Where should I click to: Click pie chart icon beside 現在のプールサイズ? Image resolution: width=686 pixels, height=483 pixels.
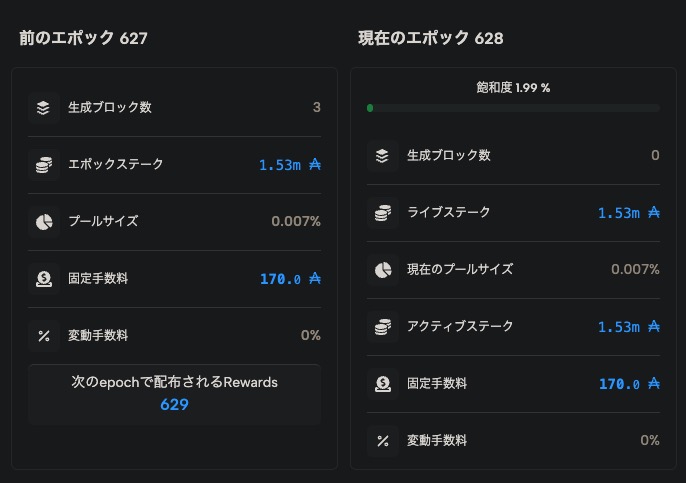382,270
